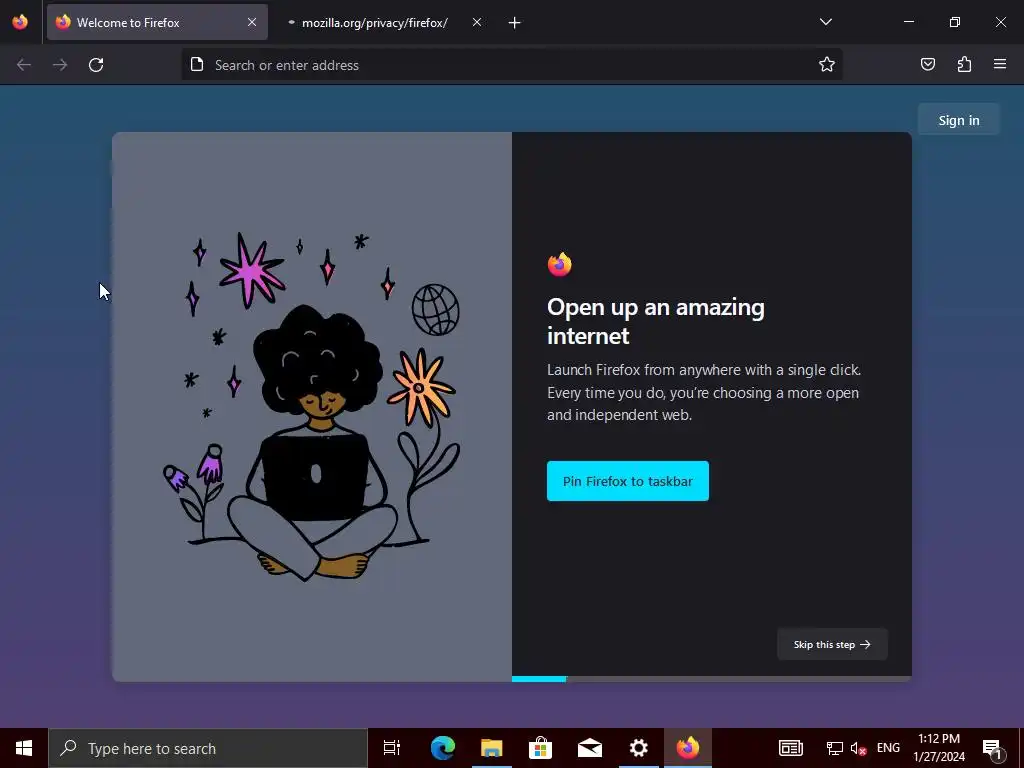Close the mozilla.org privacy tab

click(477, 22)
